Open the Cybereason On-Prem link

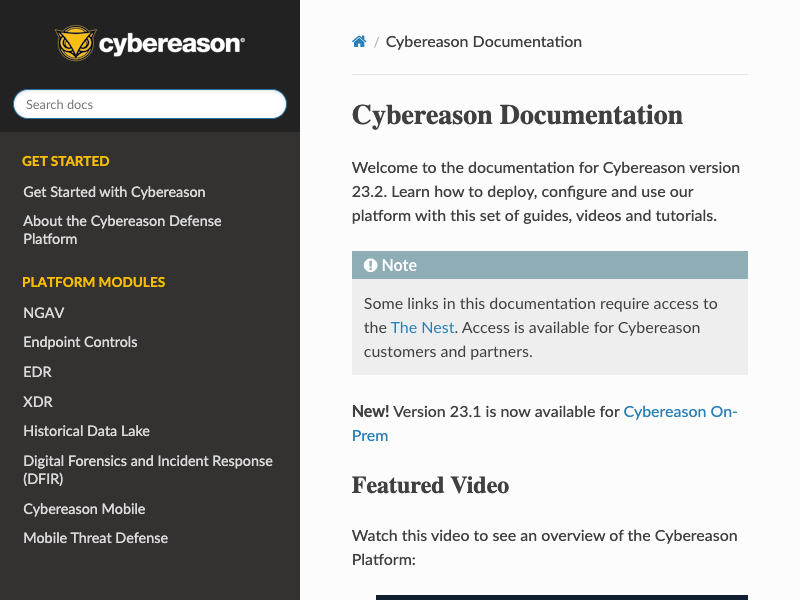545,423
